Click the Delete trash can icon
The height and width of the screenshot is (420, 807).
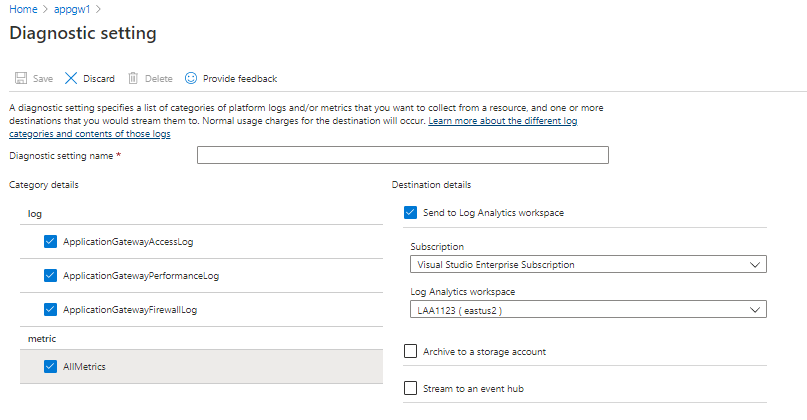[133, 78]
